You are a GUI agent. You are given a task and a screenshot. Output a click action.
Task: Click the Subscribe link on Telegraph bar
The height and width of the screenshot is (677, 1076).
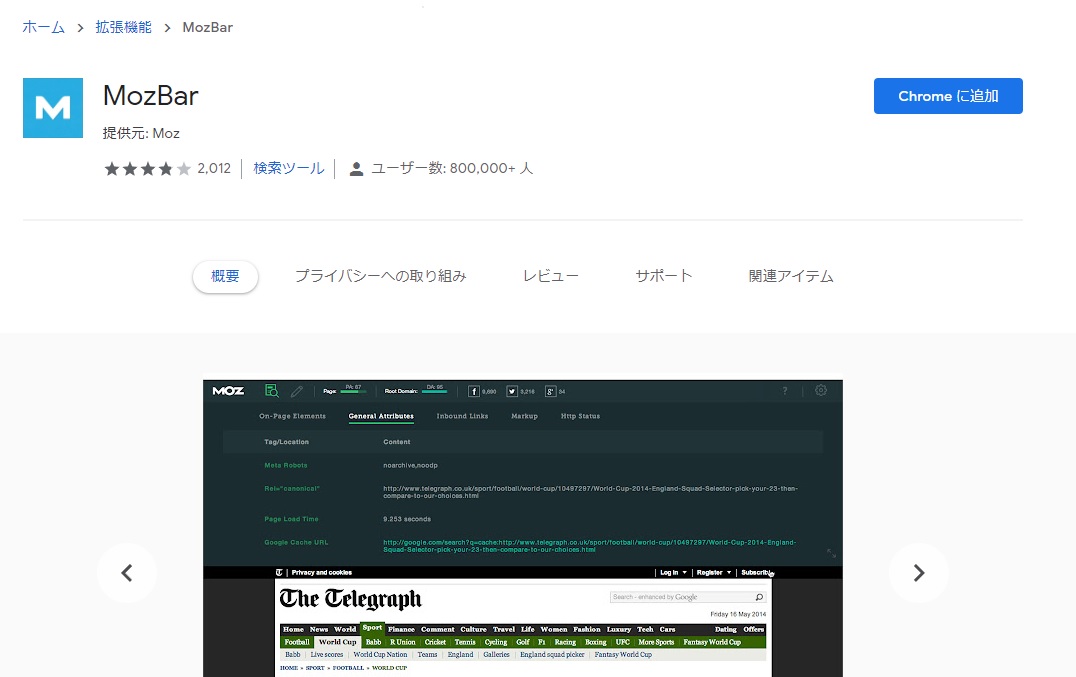(758, 573)
